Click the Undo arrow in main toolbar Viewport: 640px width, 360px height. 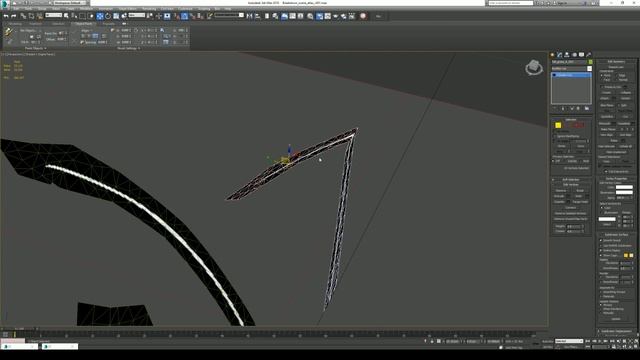point(6,16)
